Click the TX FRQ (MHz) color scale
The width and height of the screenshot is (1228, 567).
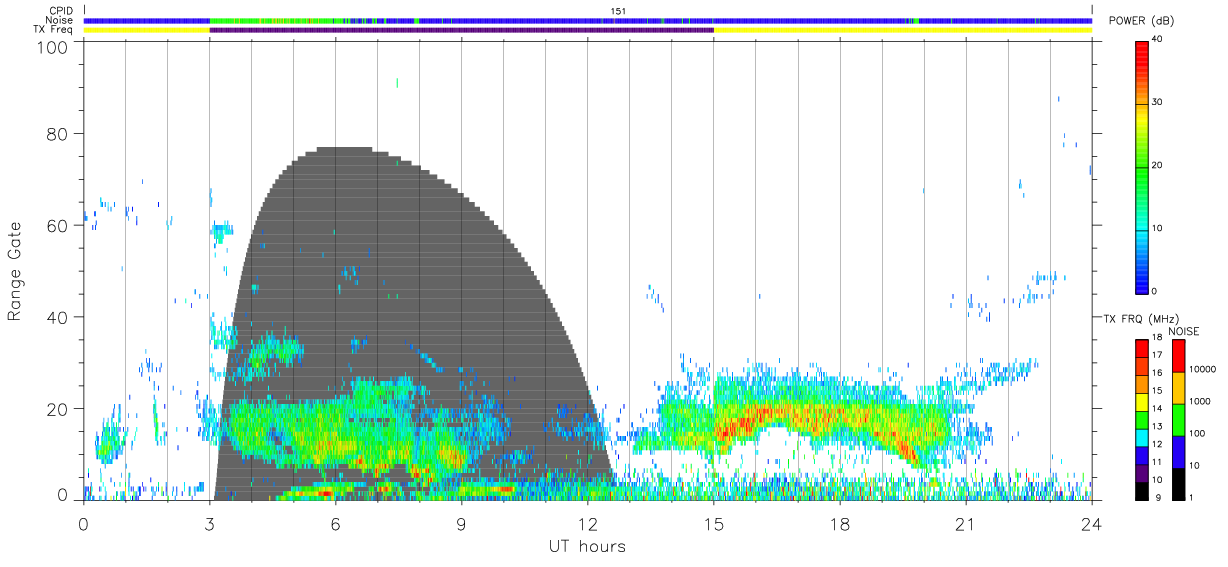1142,418
